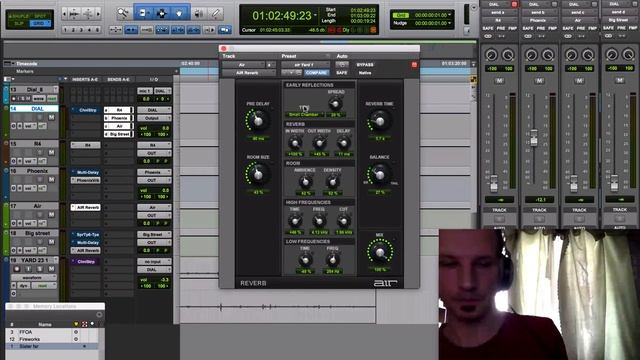640x360 pixels.
Task: Open Early Reflections Type 'Small Chamber' dropdown
Action: tap(306, 115)
